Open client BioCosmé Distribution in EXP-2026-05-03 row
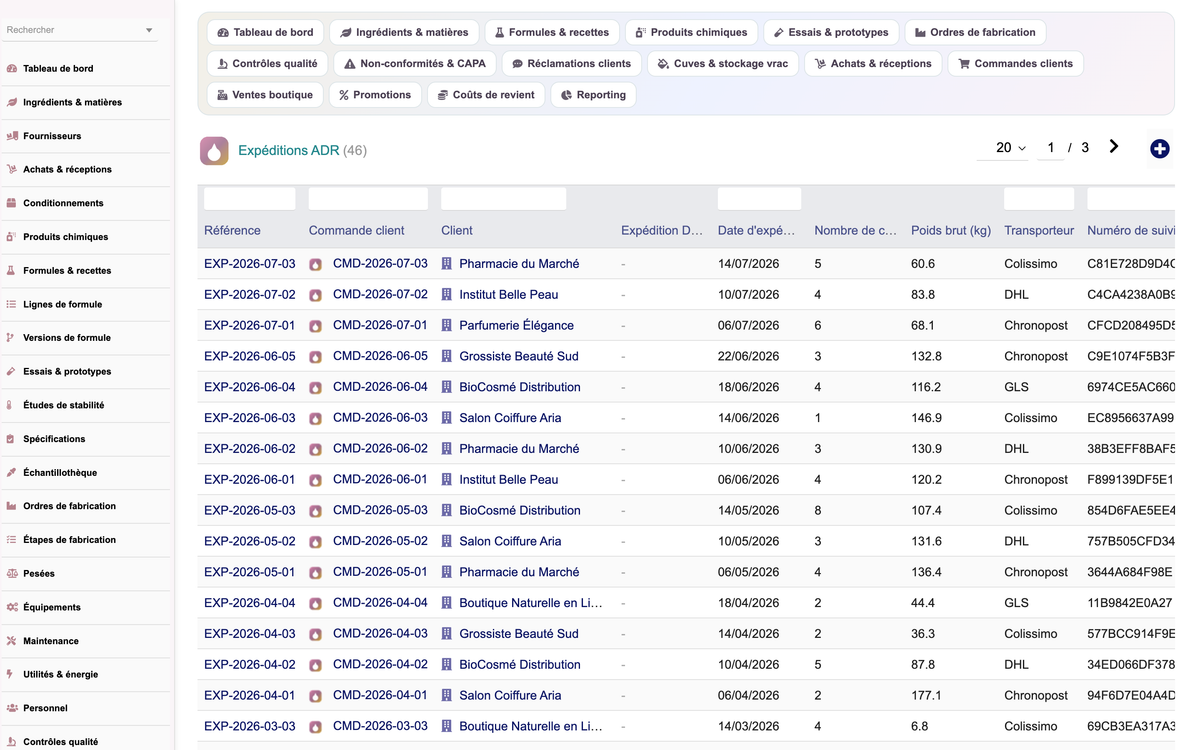 [520, 511]
